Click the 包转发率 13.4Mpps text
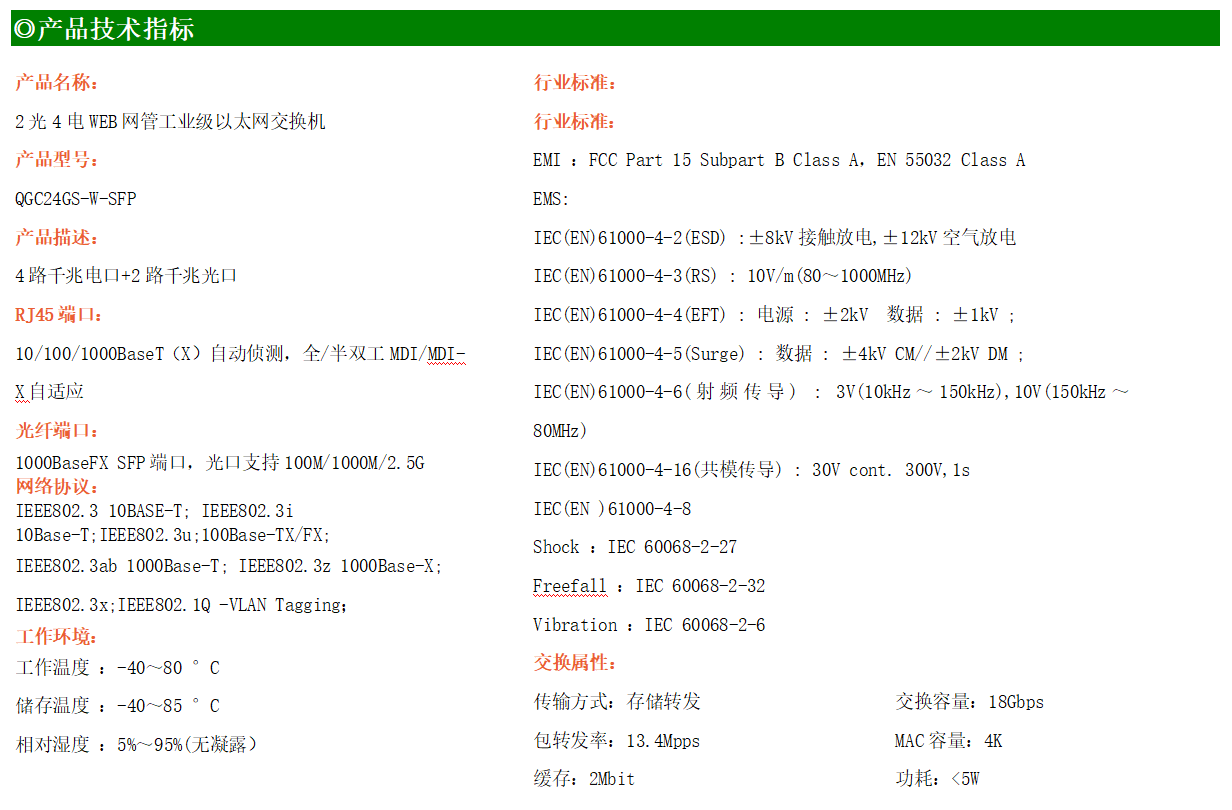This screenshot has height=810, width=1232. 616,741
